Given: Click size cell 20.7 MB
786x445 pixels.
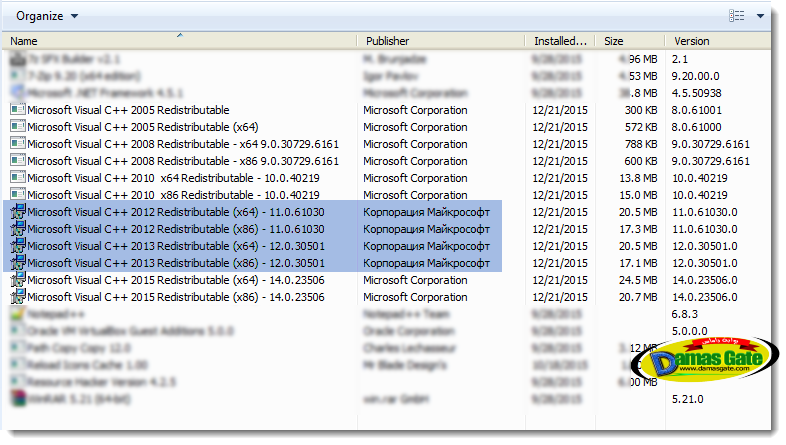Looking at the screenshot, I should point(638,297).
